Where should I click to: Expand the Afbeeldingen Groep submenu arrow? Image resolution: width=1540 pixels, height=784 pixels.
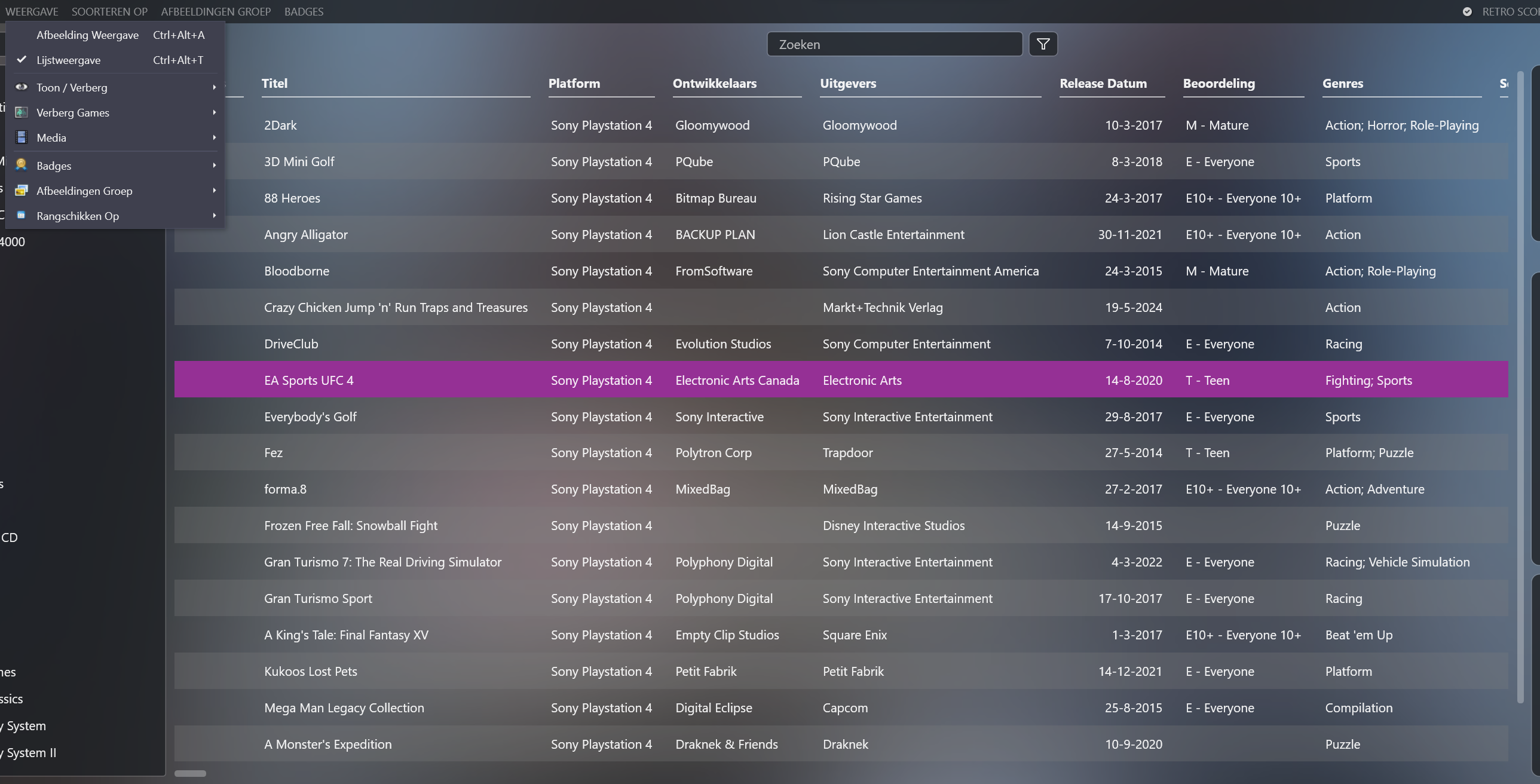214,190
